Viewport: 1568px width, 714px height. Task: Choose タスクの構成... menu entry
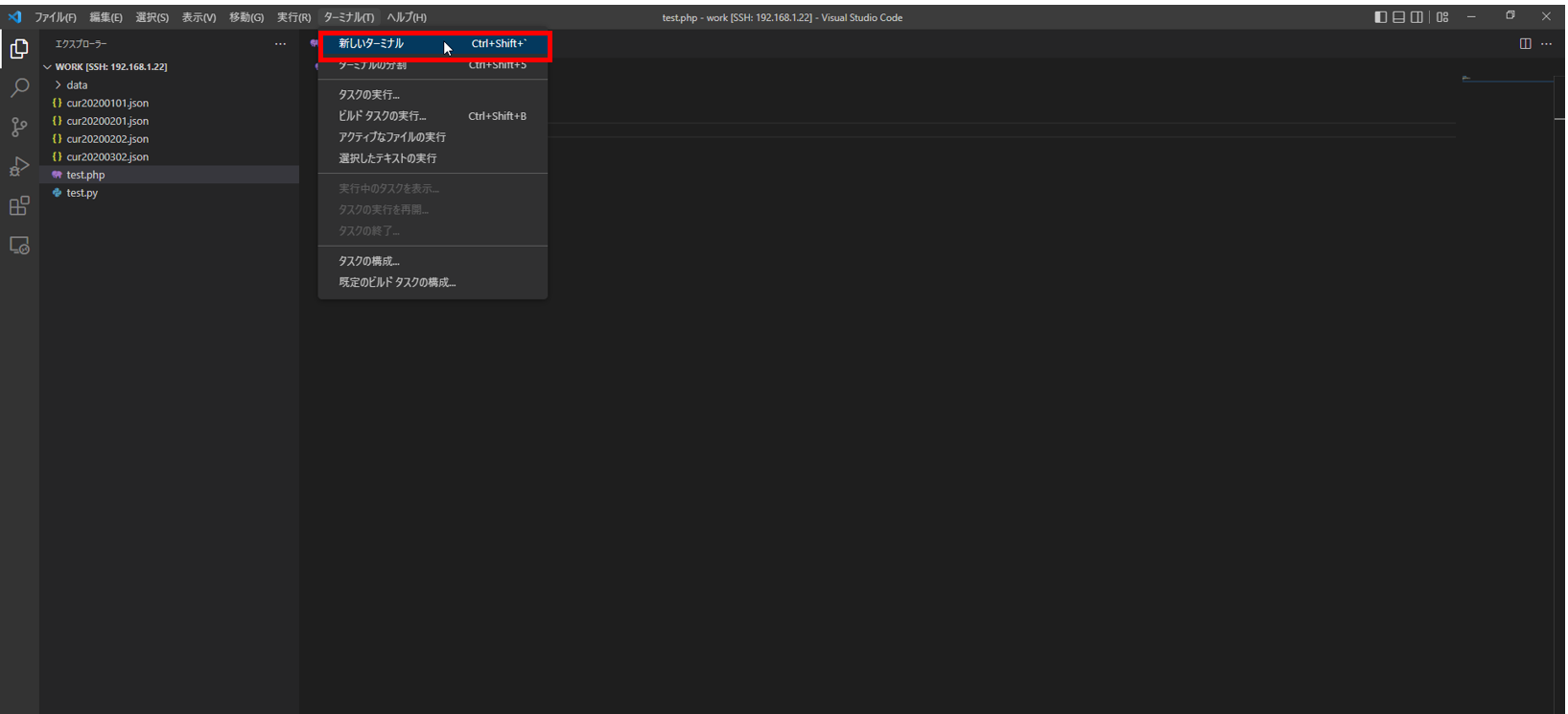tap(433, 261)
